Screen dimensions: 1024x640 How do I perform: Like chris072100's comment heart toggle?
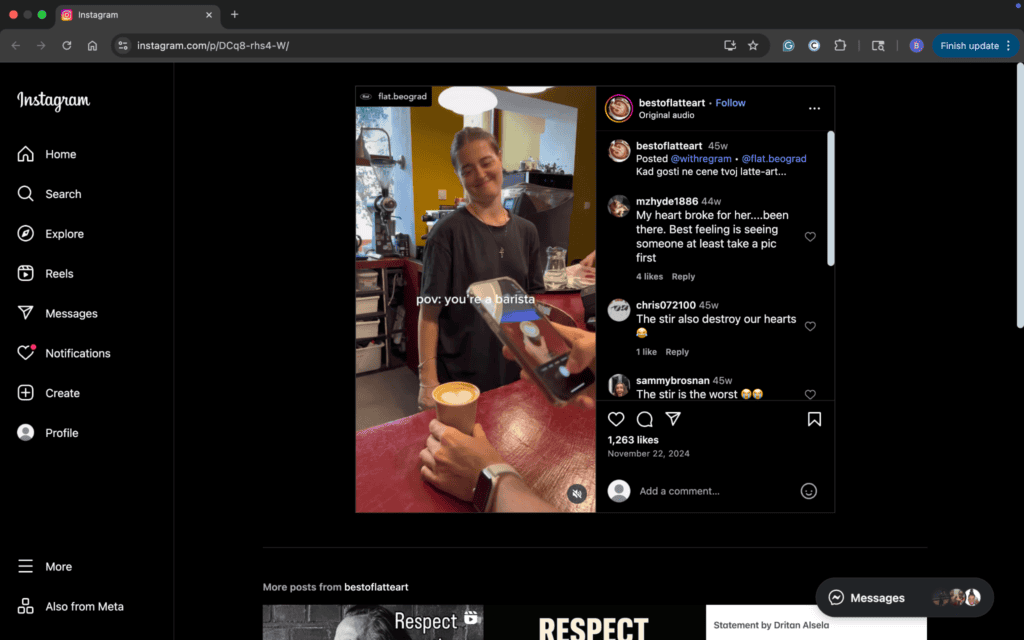click(810, 326)
